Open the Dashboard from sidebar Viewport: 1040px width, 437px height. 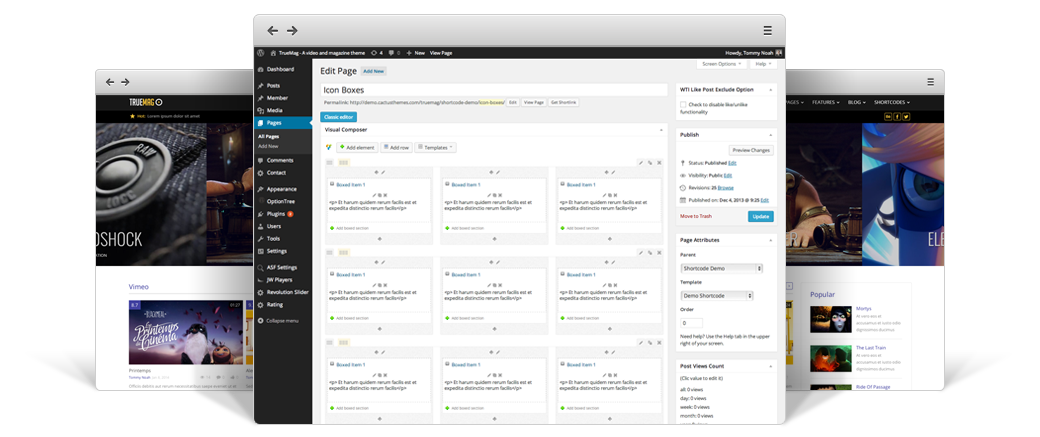(280, 69)
